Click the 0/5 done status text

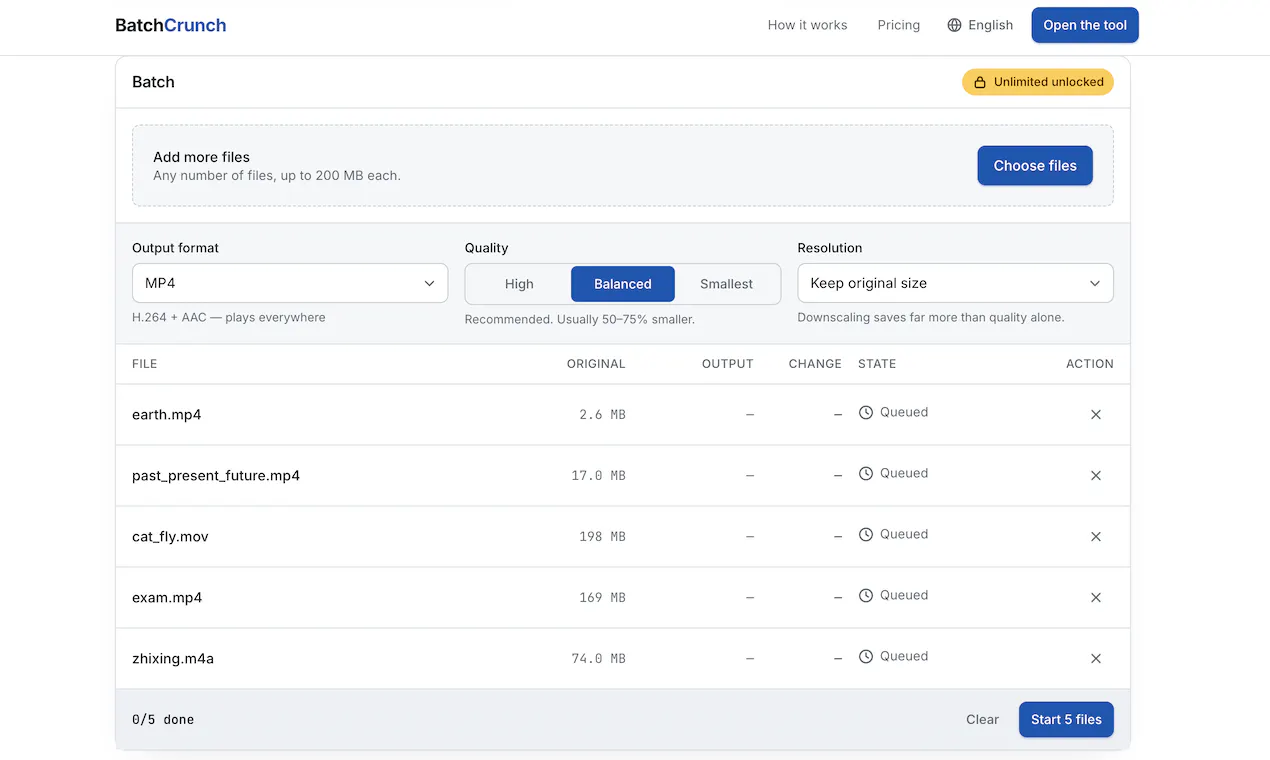[163, 719]
